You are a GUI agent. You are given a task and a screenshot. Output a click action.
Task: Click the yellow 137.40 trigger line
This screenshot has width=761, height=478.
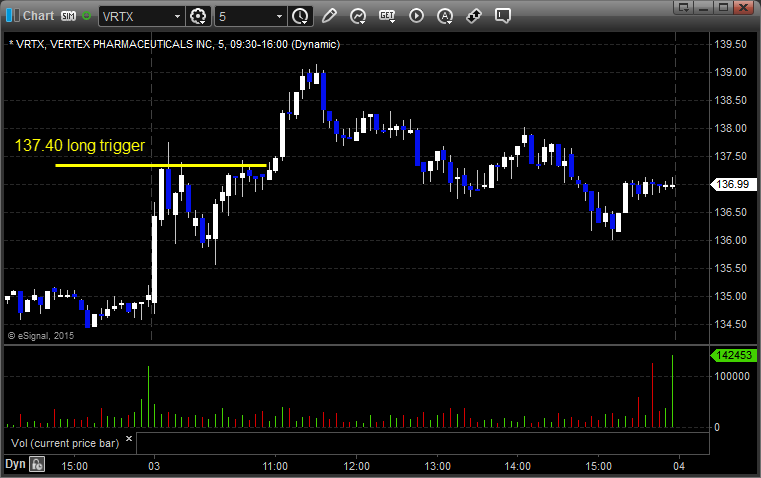pos(161,165)
